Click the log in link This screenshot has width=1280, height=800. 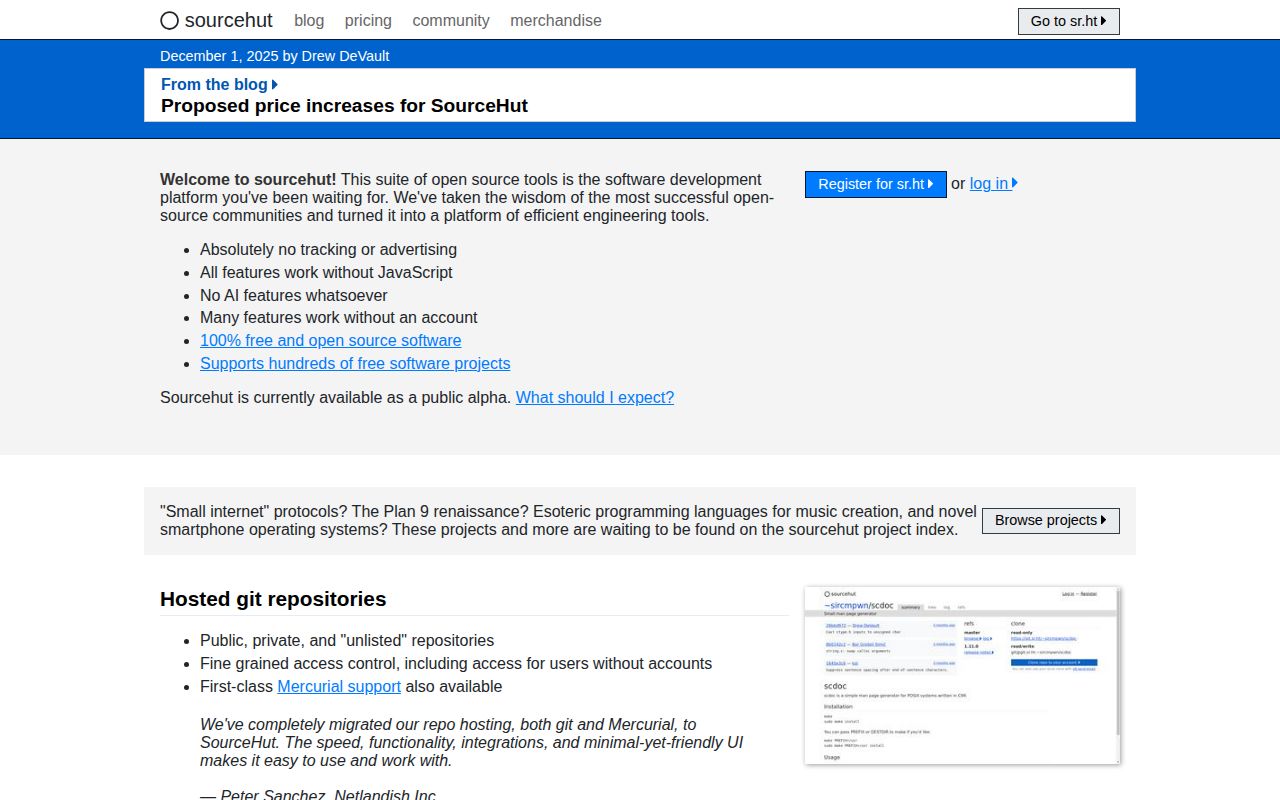pyautogui.click(x=989, y=183)
